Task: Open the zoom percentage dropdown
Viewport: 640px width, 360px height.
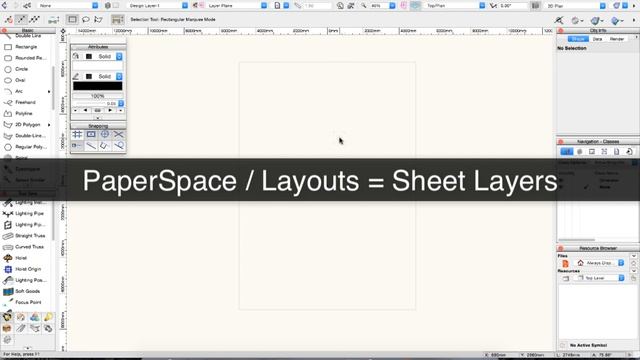Action: tap(383, 6)
